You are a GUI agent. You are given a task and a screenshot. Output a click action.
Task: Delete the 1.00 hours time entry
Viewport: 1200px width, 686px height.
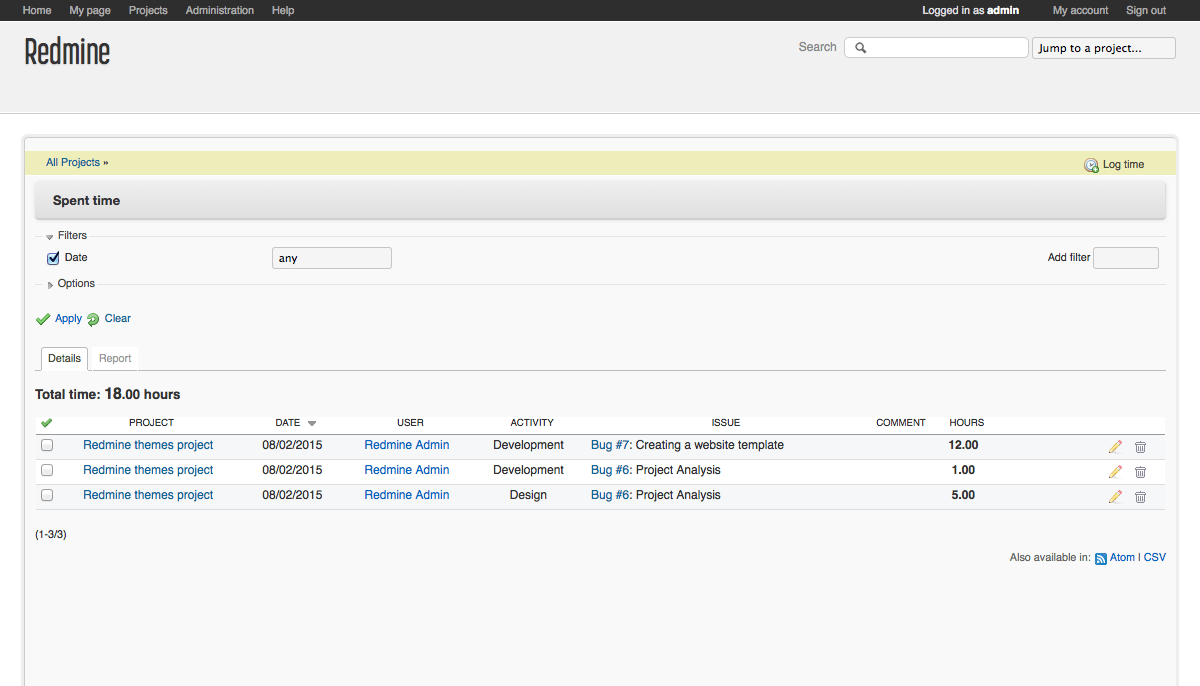click(1140, 471)
